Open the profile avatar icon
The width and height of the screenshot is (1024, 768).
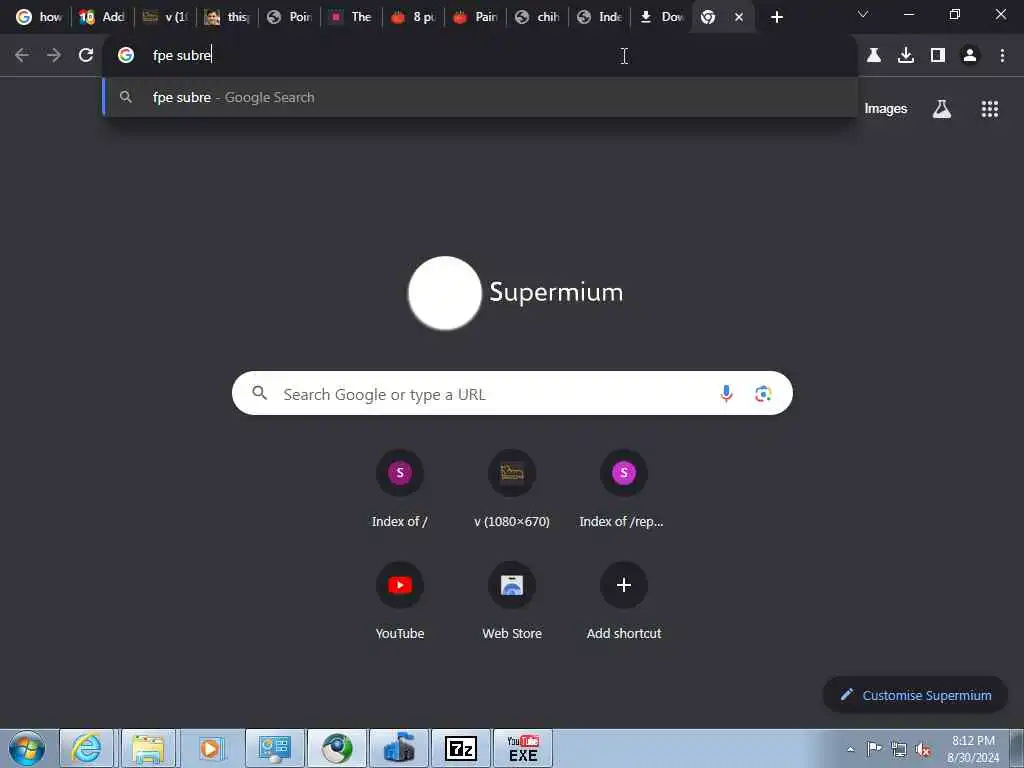[970, 56]
